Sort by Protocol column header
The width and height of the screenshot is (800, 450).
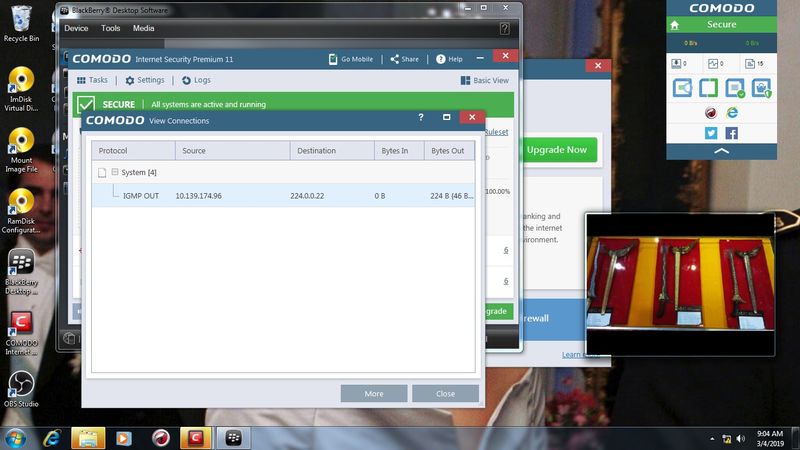pyautogui.click(x=133, y=151)
